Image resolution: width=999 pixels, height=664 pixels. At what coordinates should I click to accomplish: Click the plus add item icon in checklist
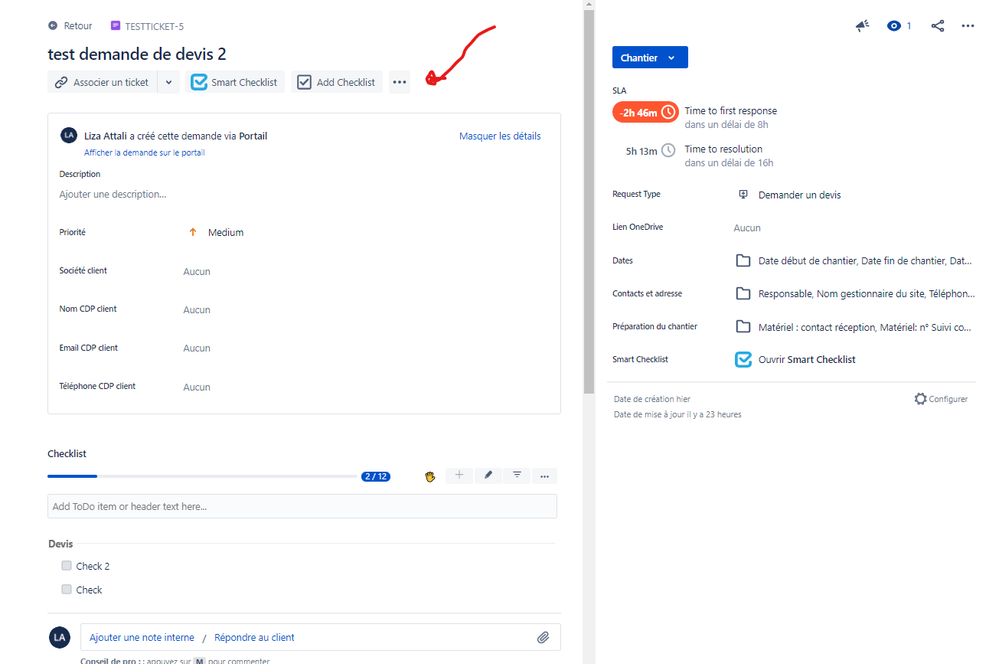click(x=459, y=475)
